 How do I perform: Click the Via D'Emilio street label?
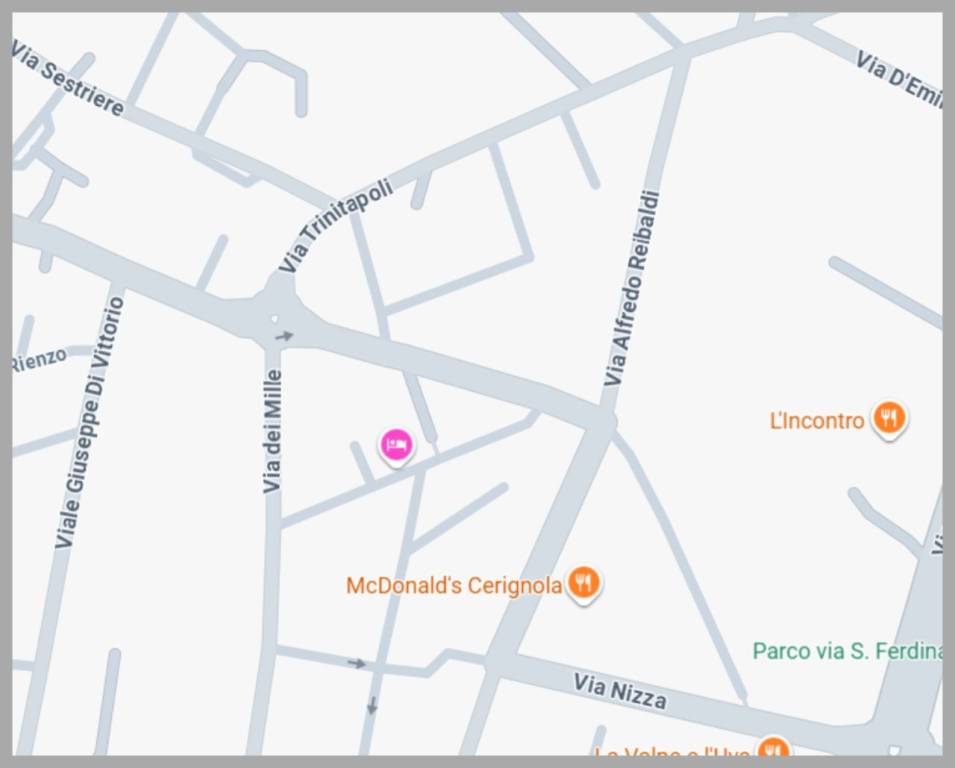coord(898,80)
